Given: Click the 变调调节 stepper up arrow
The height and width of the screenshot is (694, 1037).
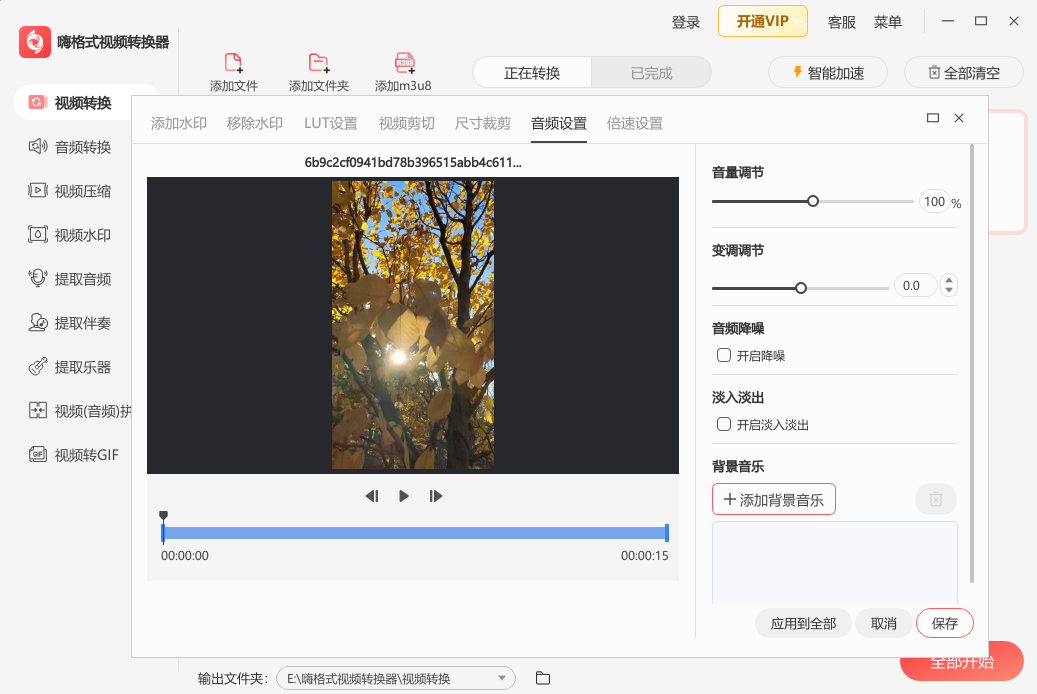Looking at the screenshot, I should point(949,279).
